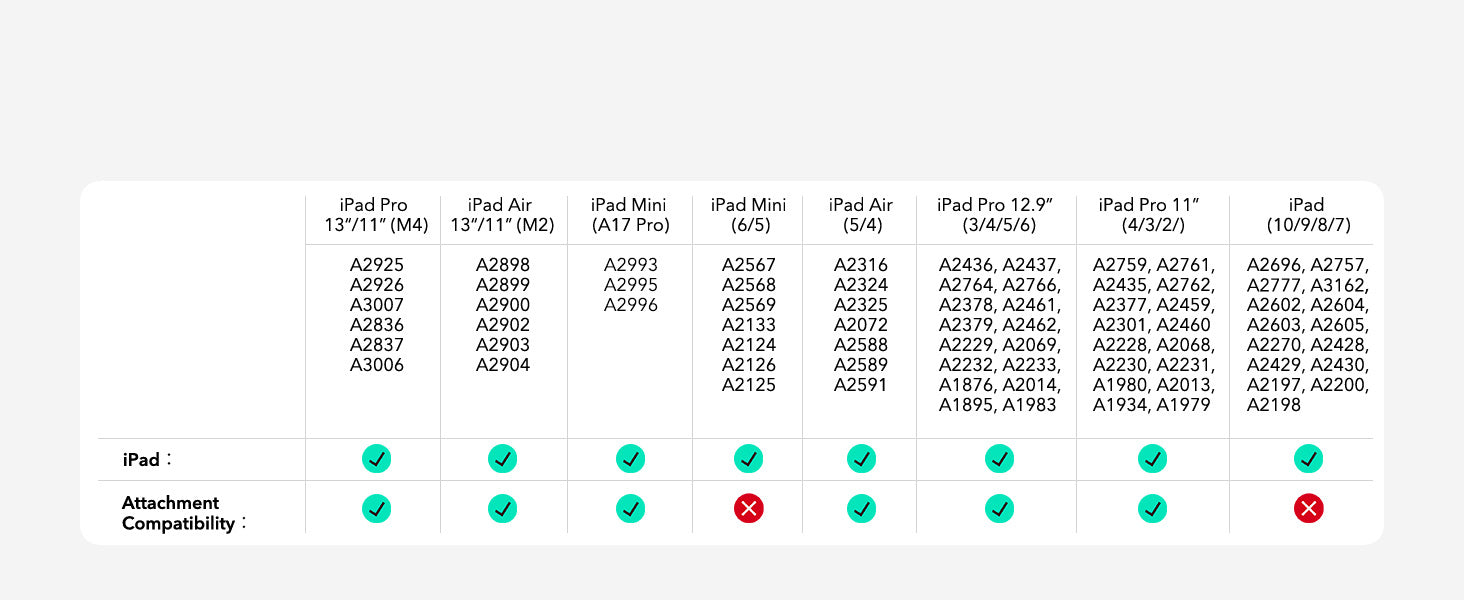Select the iPad Pro 13"/11" (M4) column header

click(376, 215)
